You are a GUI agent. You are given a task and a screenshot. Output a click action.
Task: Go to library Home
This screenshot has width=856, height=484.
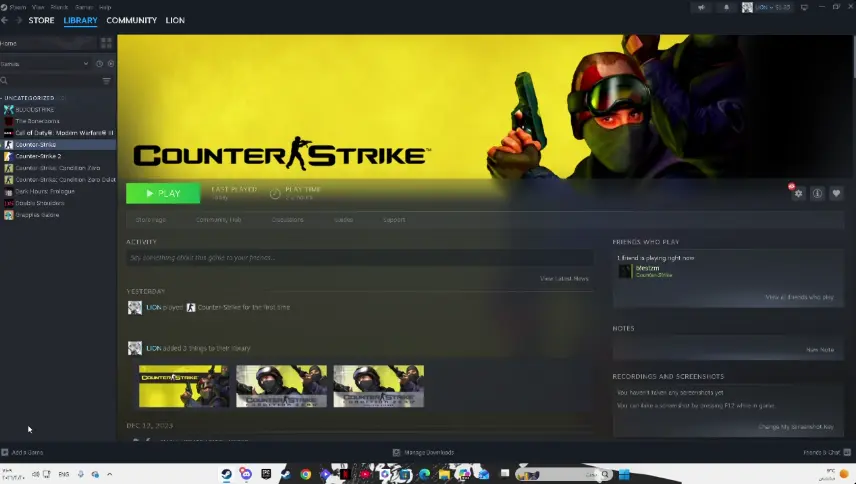pyautogui.click(x=49, y=43)
